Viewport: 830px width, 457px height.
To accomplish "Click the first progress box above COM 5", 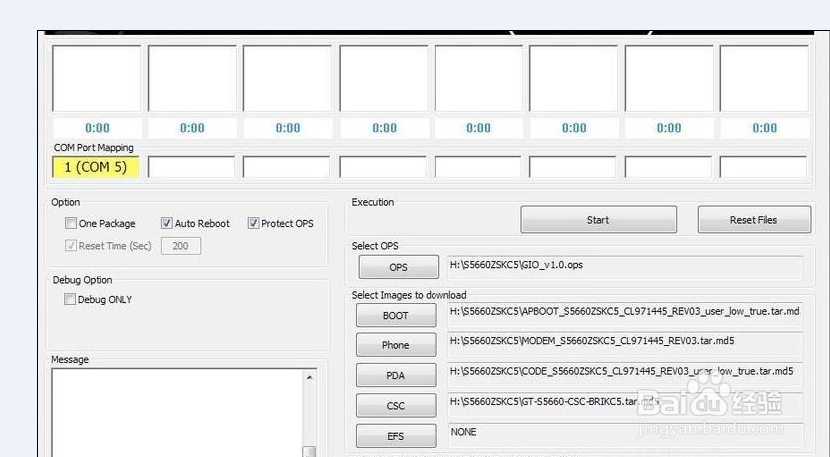I will (x=97, y=78).
